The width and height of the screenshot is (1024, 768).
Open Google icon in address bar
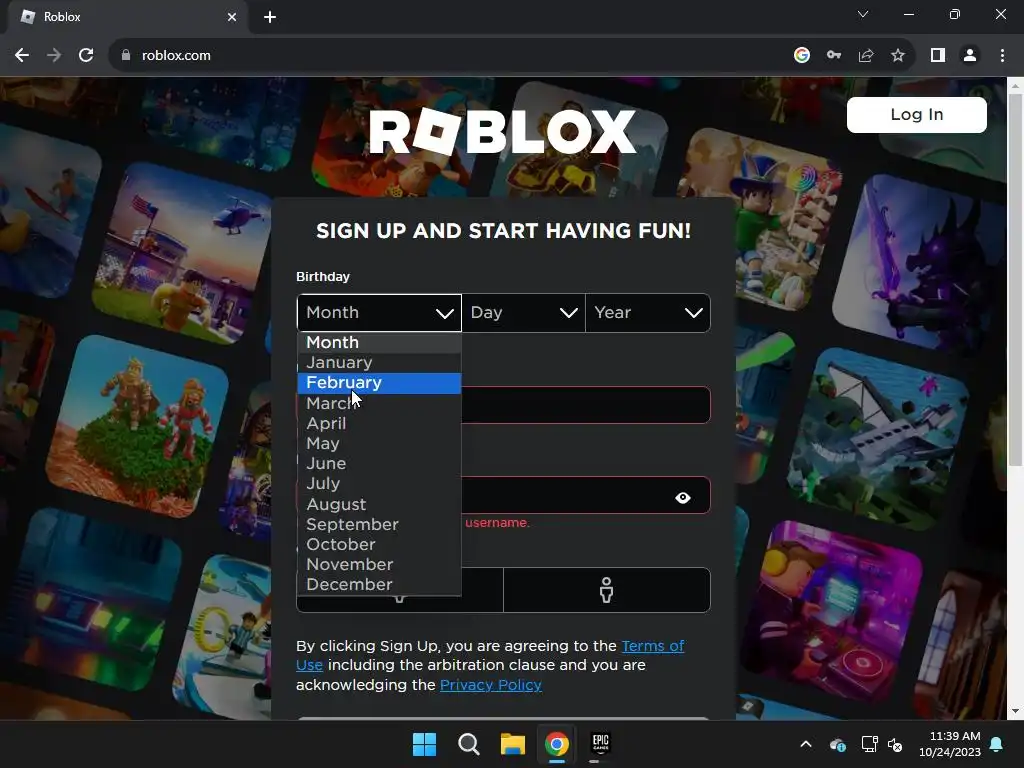click(x=802, y=56)
